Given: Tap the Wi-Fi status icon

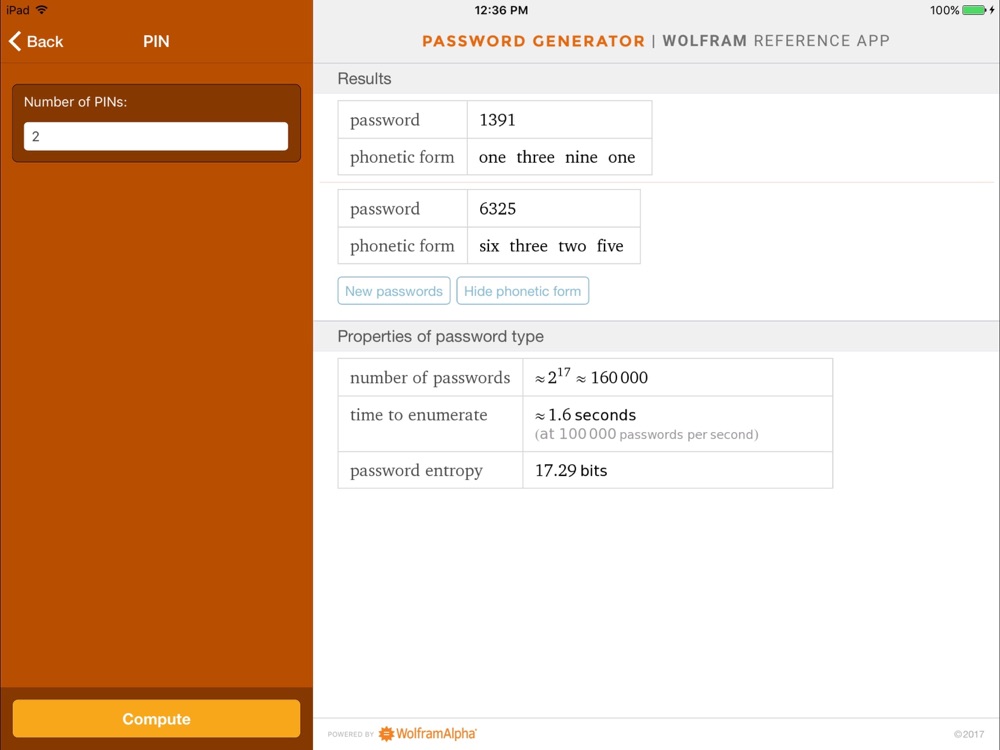Looking at the screenshot, I should pyautogui.click(x=41, y=10).
